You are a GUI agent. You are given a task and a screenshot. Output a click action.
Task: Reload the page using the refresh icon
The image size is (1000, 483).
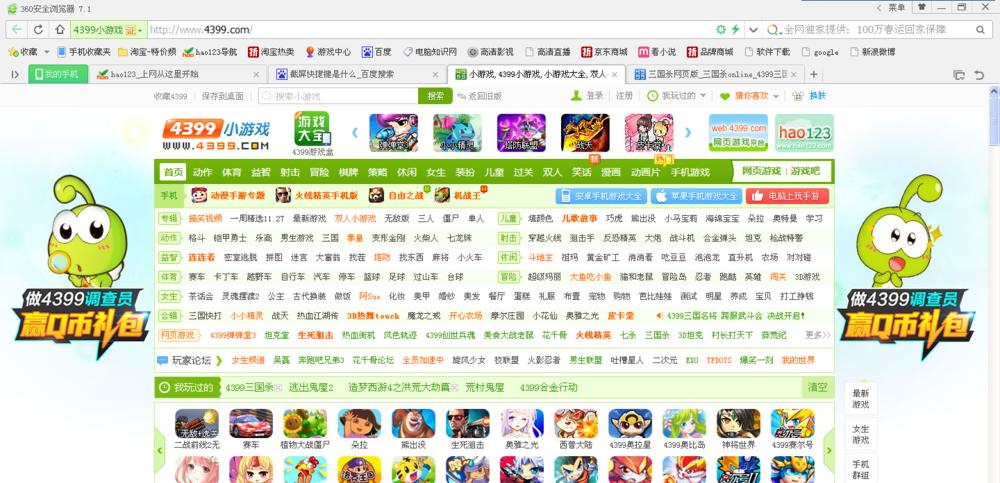coord(38,29)
